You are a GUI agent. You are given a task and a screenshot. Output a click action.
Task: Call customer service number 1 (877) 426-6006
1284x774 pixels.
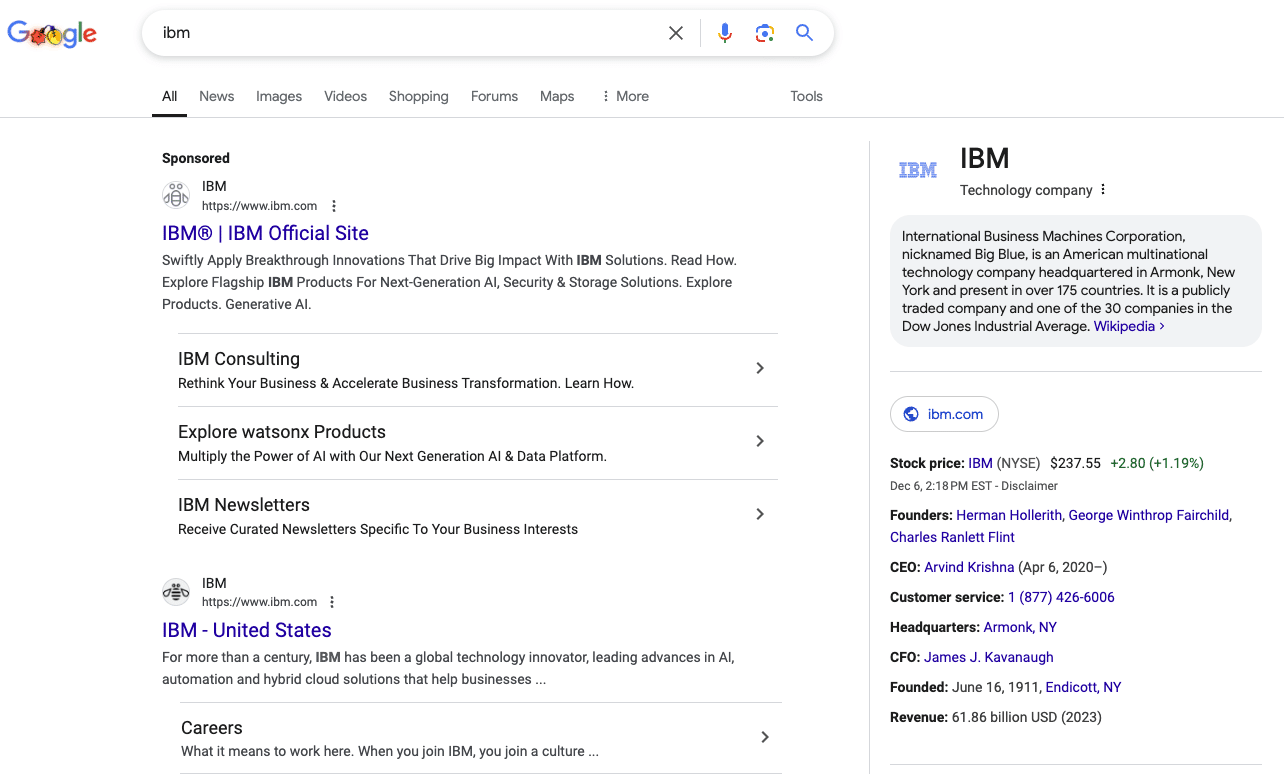tap(1061, 597)
